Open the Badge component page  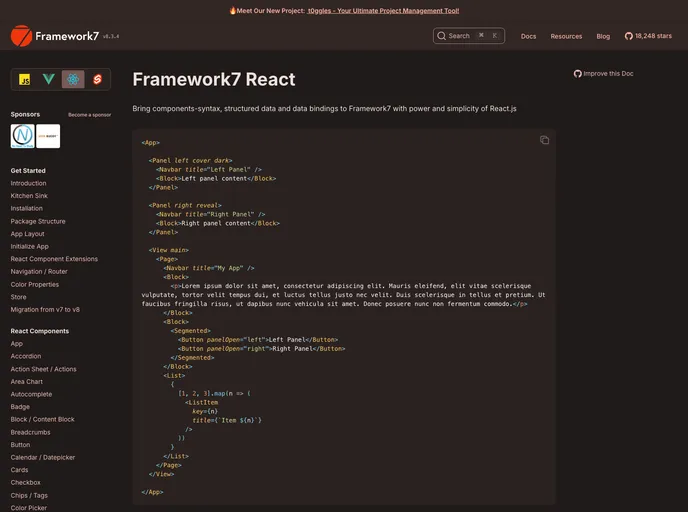(x=20, y=407)
